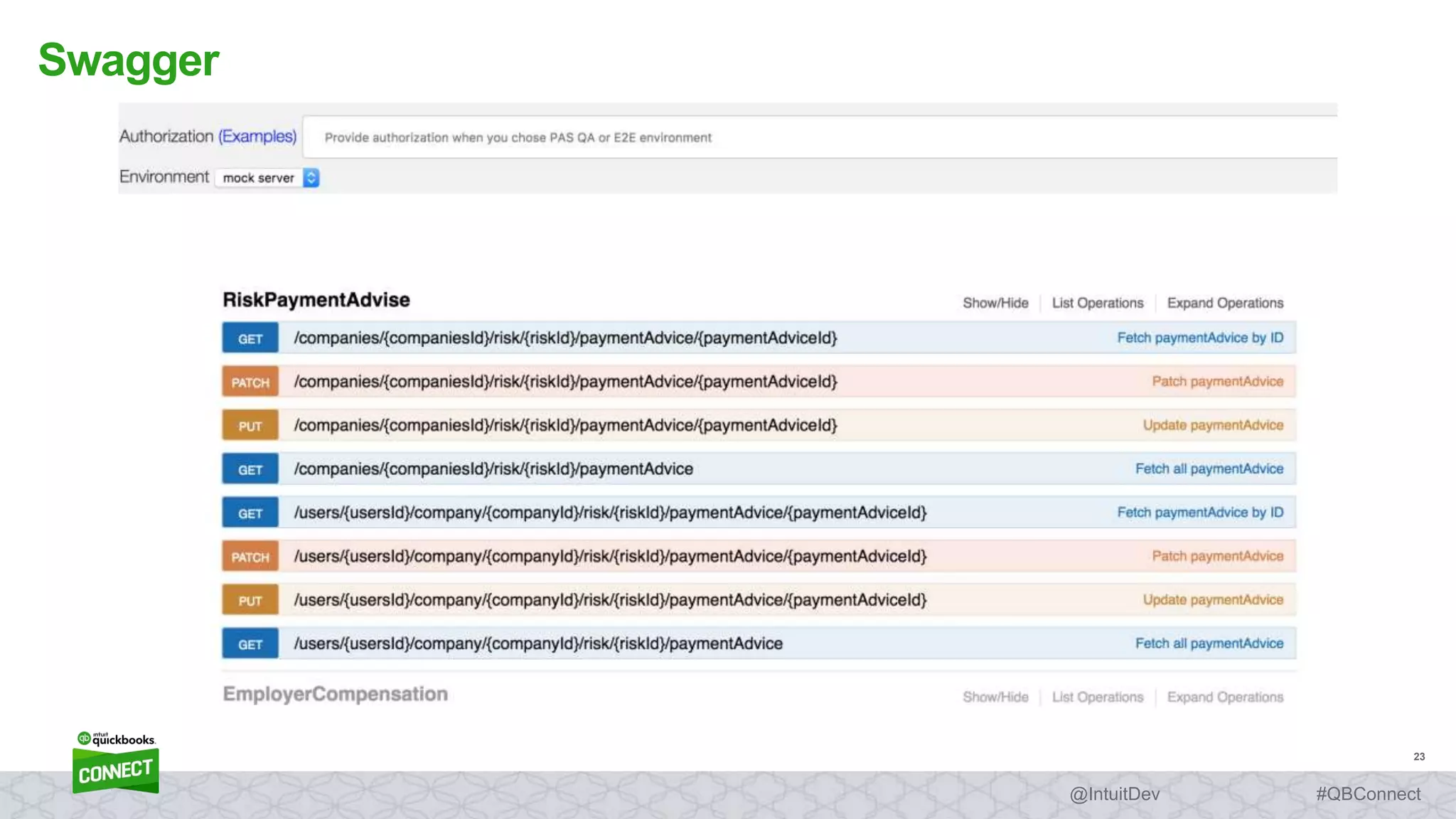Open the users GET paymentAdviceId endpoint path
Screen dimensions: 1456x819
pyautogui.click(x=610, y=513)
